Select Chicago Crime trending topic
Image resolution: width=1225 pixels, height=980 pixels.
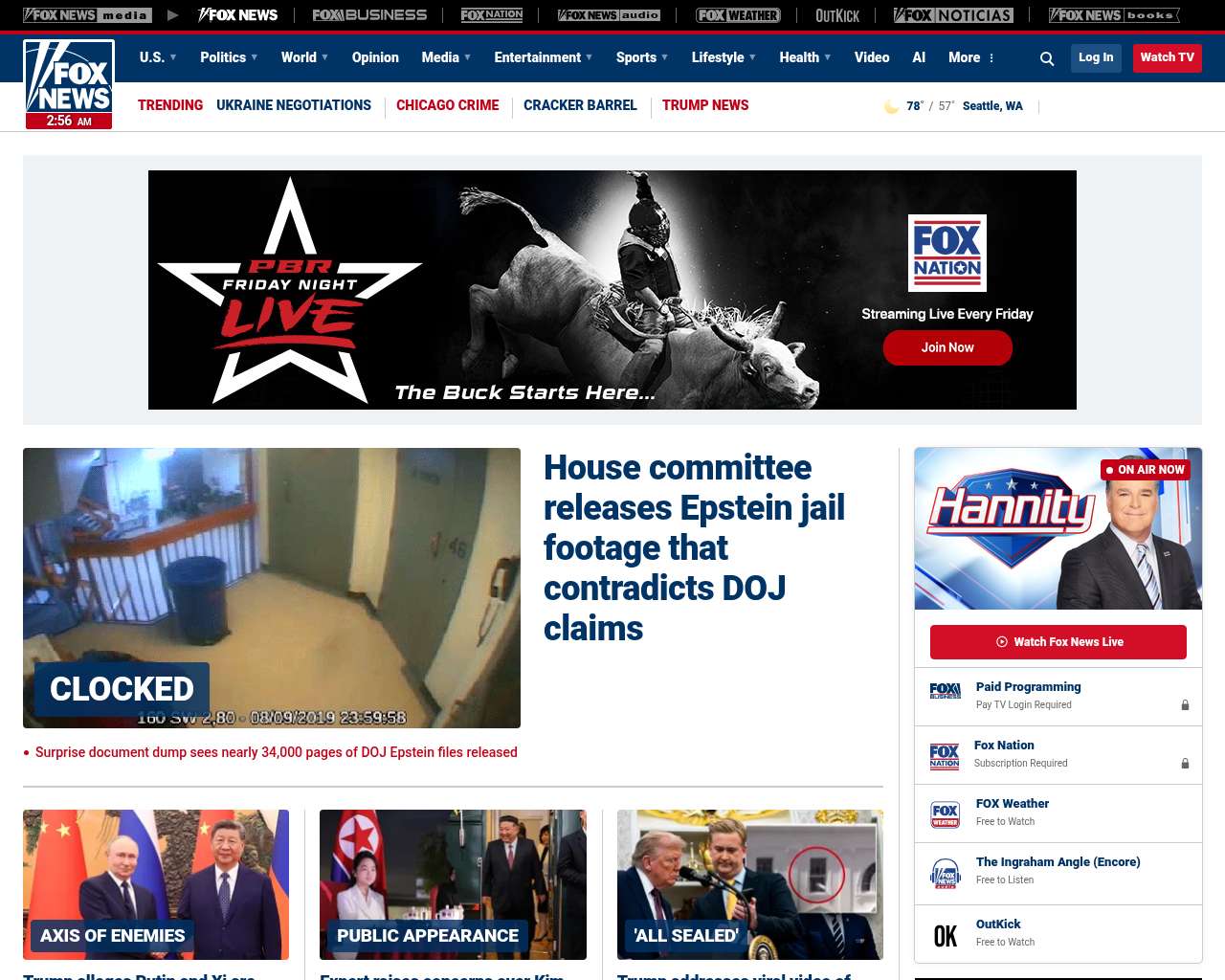448,105
